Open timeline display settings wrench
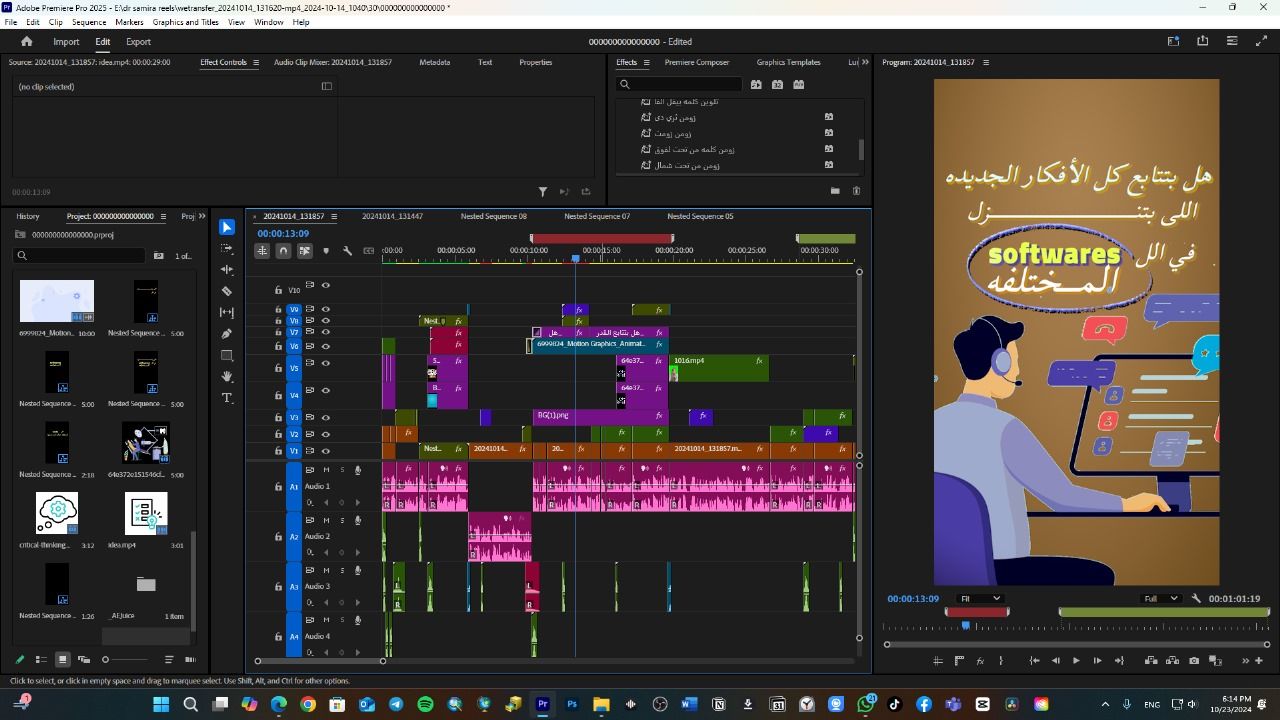The height and width of the screenshot is (720, 1280). (347, 251)
